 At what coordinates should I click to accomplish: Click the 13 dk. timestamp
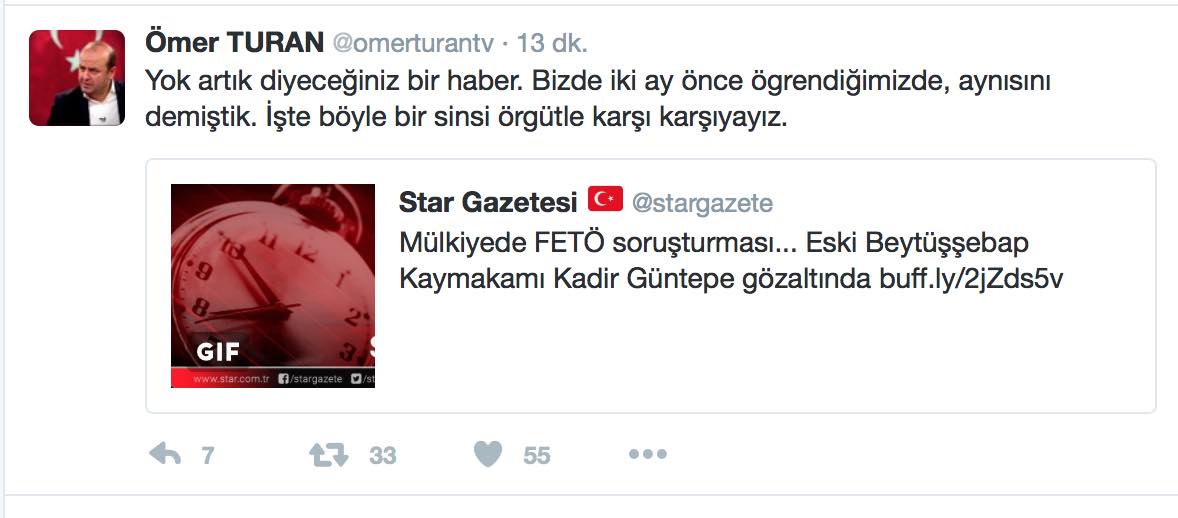tap(552, 44)
